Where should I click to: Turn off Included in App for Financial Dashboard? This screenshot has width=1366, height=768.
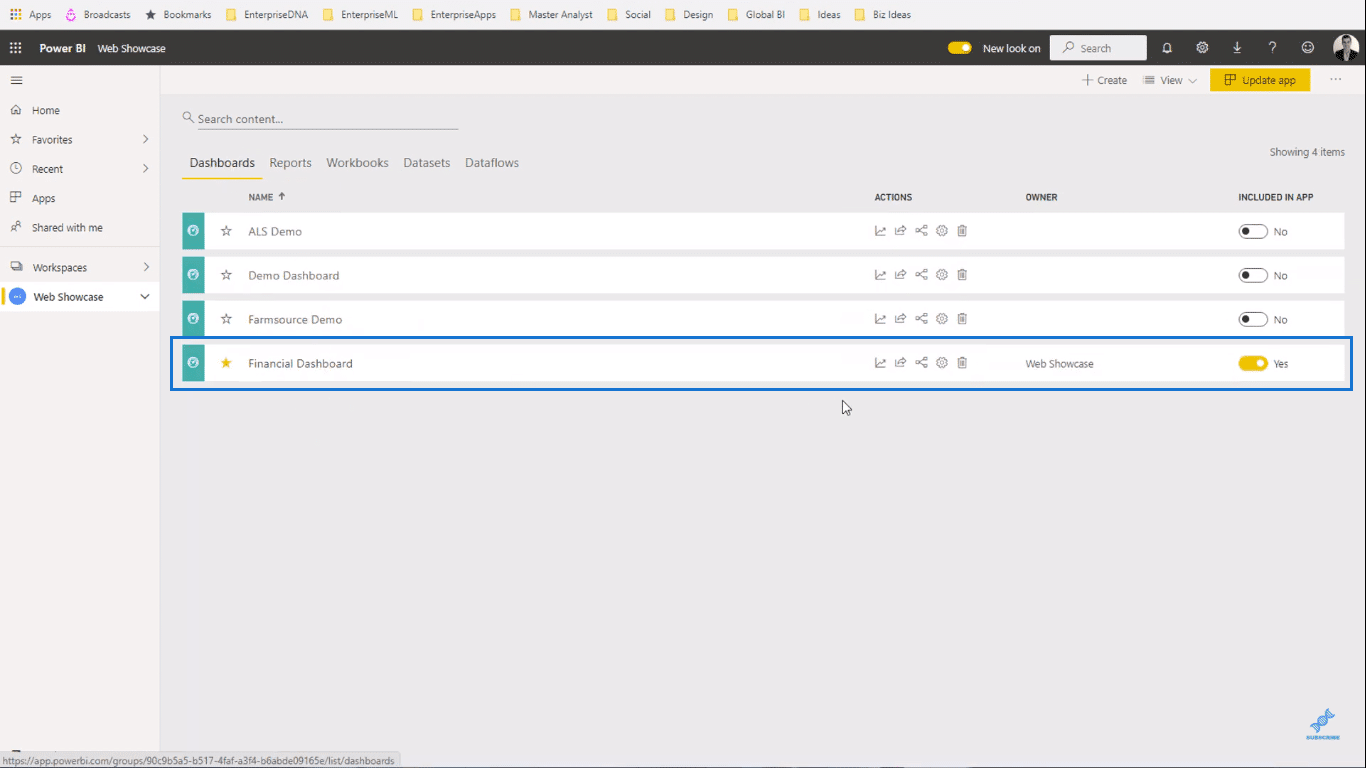1253,363
